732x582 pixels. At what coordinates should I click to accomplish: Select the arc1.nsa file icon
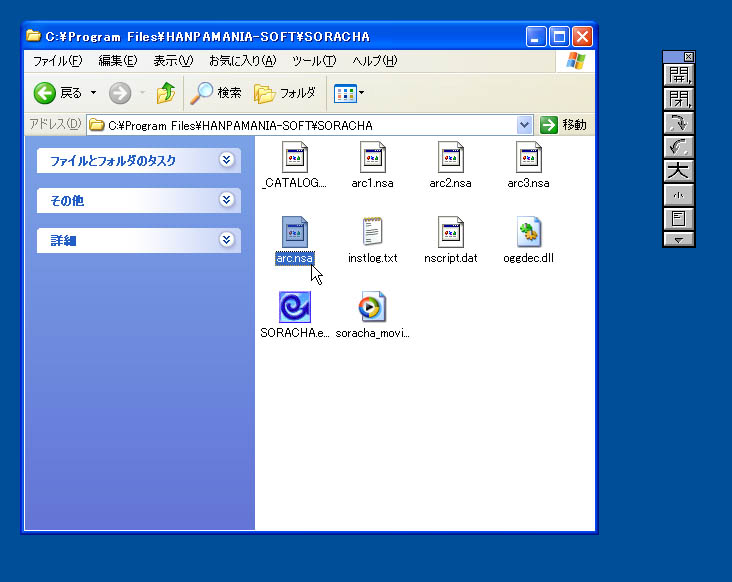point(373,157)
